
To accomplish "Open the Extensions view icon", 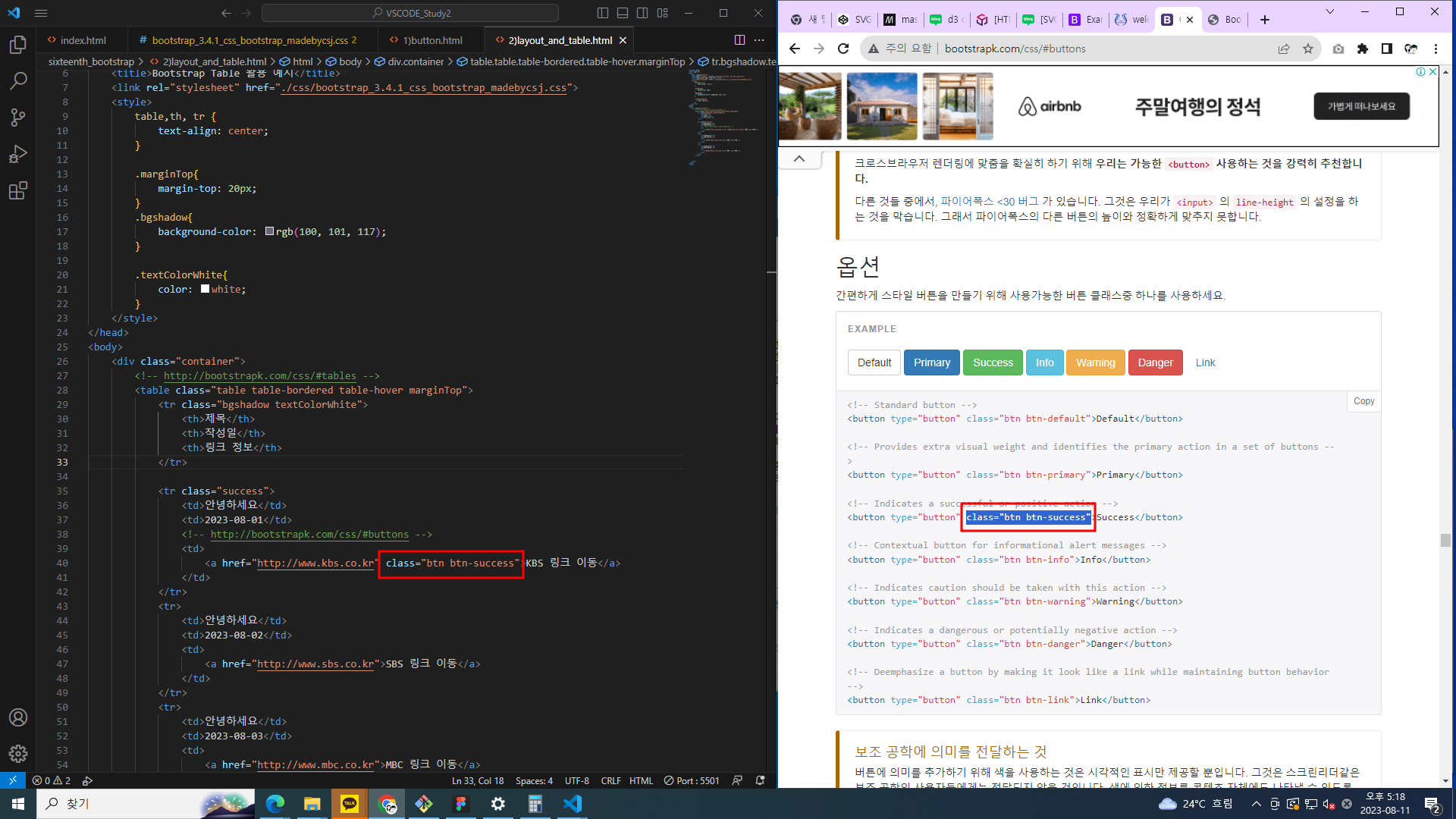I will coord(18,190).
